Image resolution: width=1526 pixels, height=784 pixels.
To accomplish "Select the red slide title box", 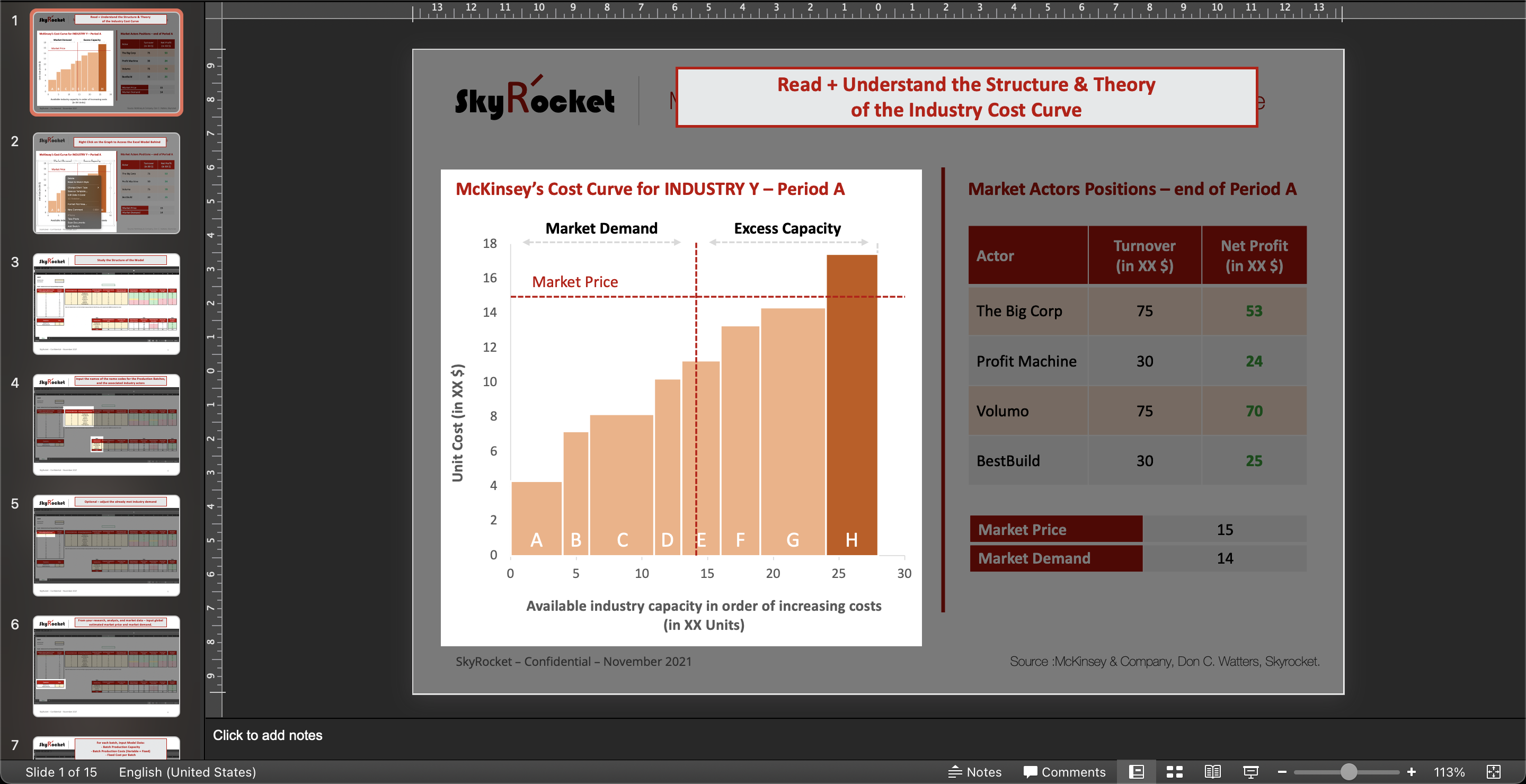I will tap(966, 97).
